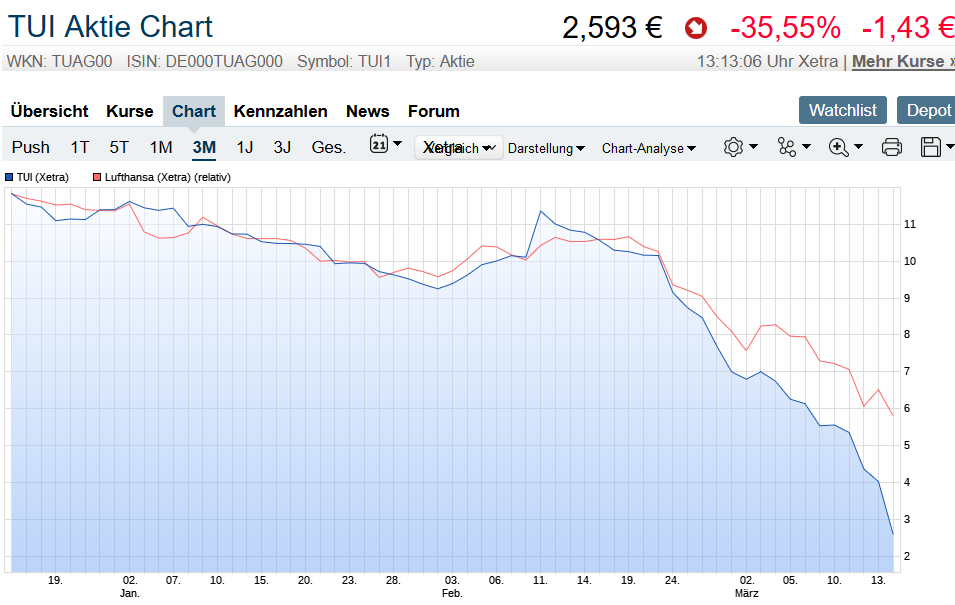Screen dimensions: 955x605
Task: Click the red Lufthansa legend swatch
Action: (x=97, y=177)
